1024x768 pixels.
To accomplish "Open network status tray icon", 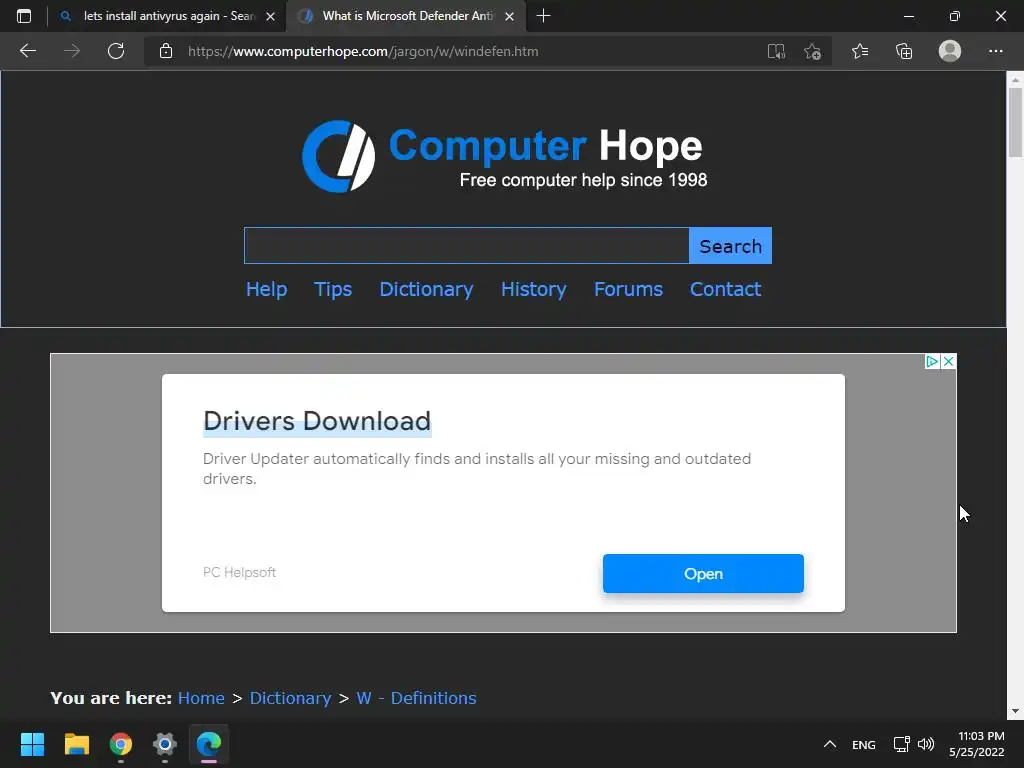I will [x=902, y=744].
